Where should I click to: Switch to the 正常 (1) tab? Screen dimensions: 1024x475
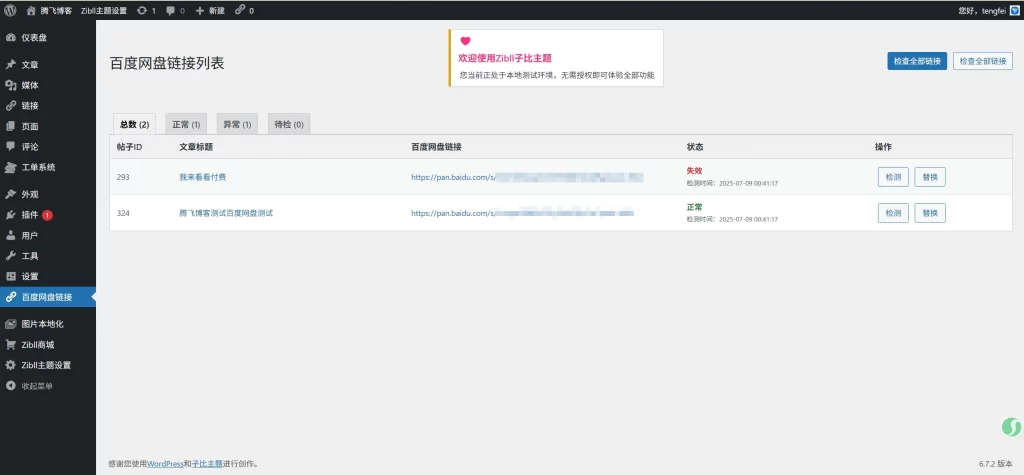(x=186, y=125)
